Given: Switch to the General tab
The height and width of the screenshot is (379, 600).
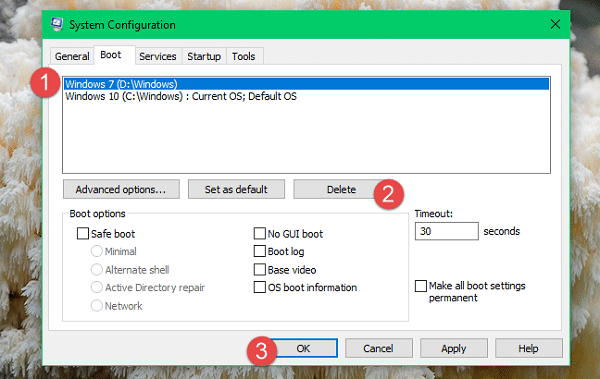Looking at the screenshot, I should (72, 56).
